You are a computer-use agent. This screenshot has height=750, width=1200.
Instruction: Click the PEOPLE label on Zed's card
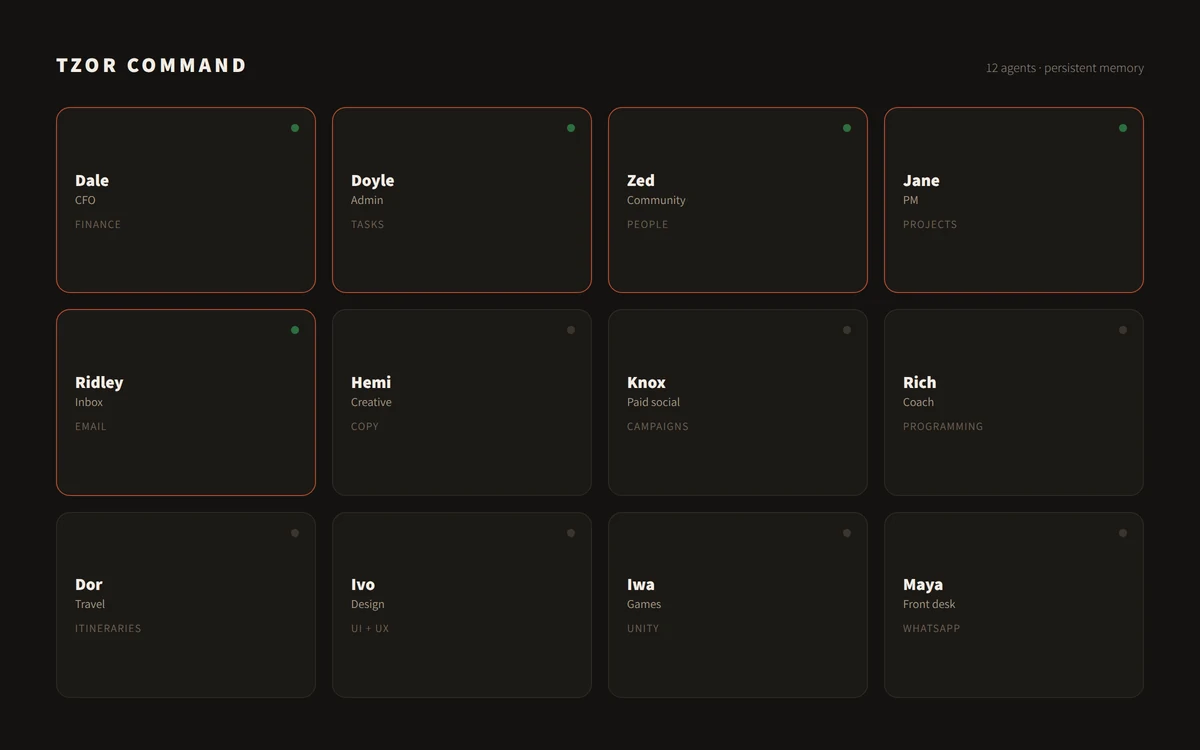point(648,225)
